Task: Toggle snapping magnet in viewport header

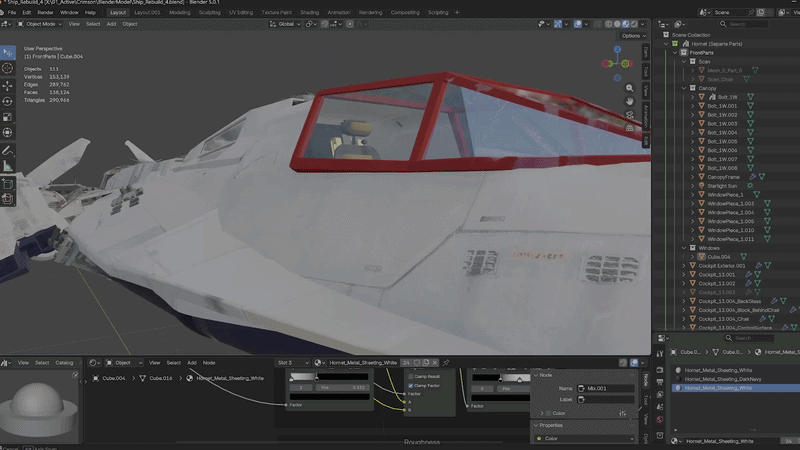Action: point(324,24)
